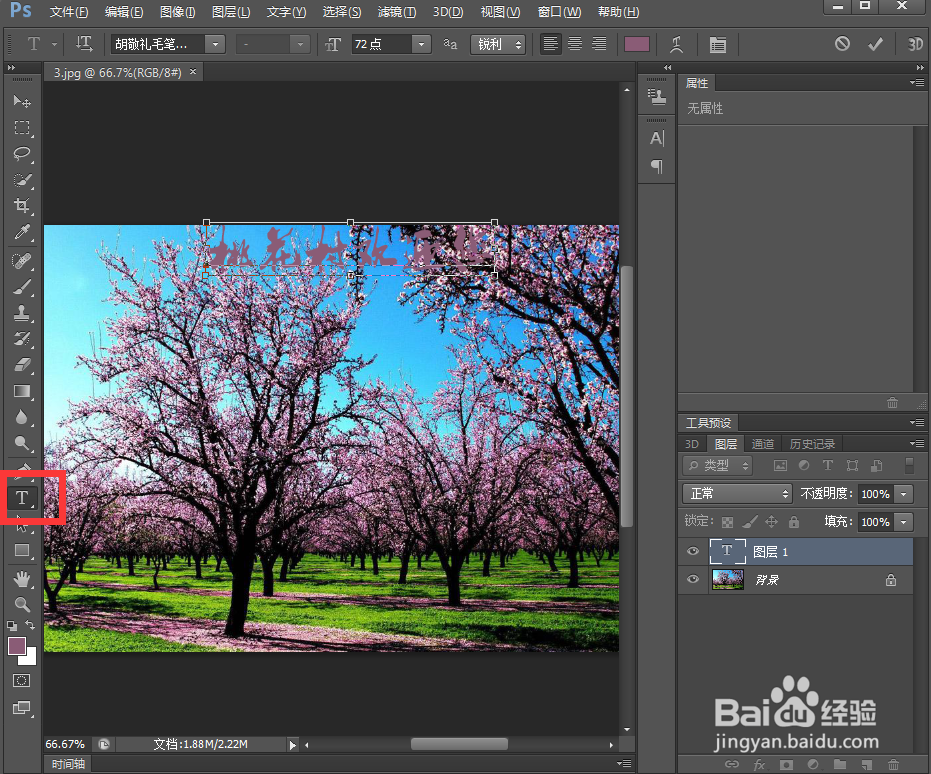
Task: Toggle lock position
Action: (x=771, y=522)
